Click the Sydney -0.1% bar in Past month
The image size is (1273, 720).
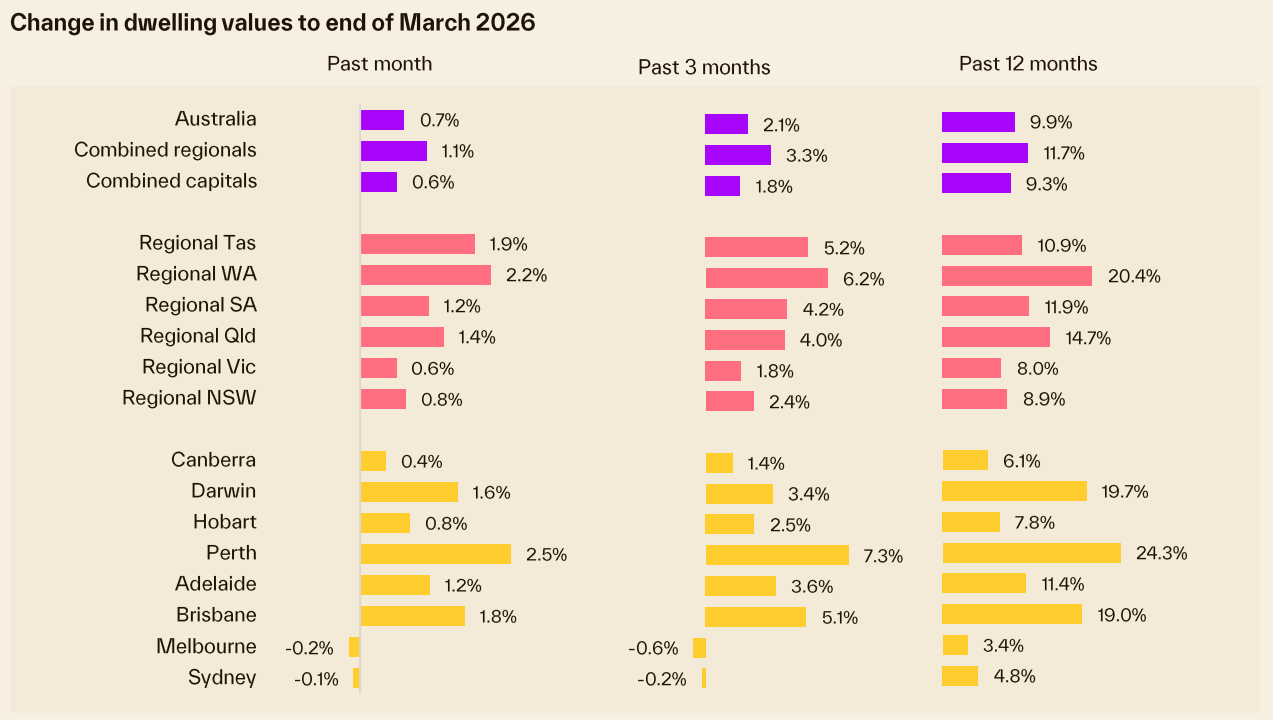pyautogui.click(x=356, y=678)
